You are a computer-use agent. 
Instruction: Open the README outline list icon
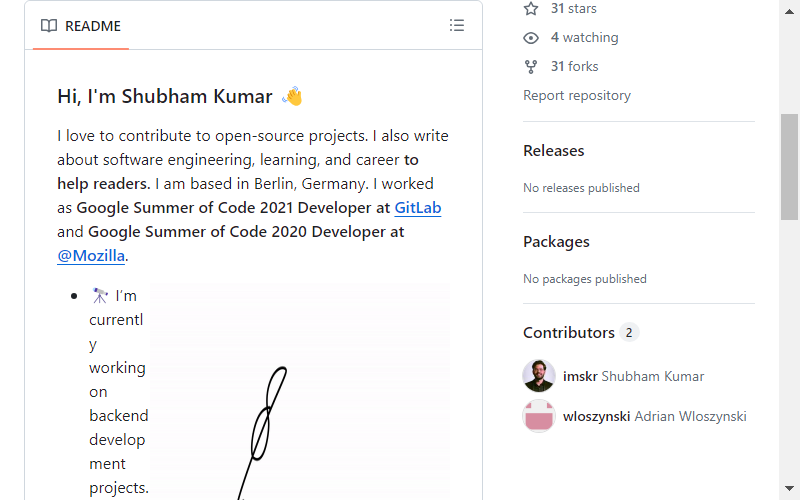pyautogui.click(x=457, y=26)
